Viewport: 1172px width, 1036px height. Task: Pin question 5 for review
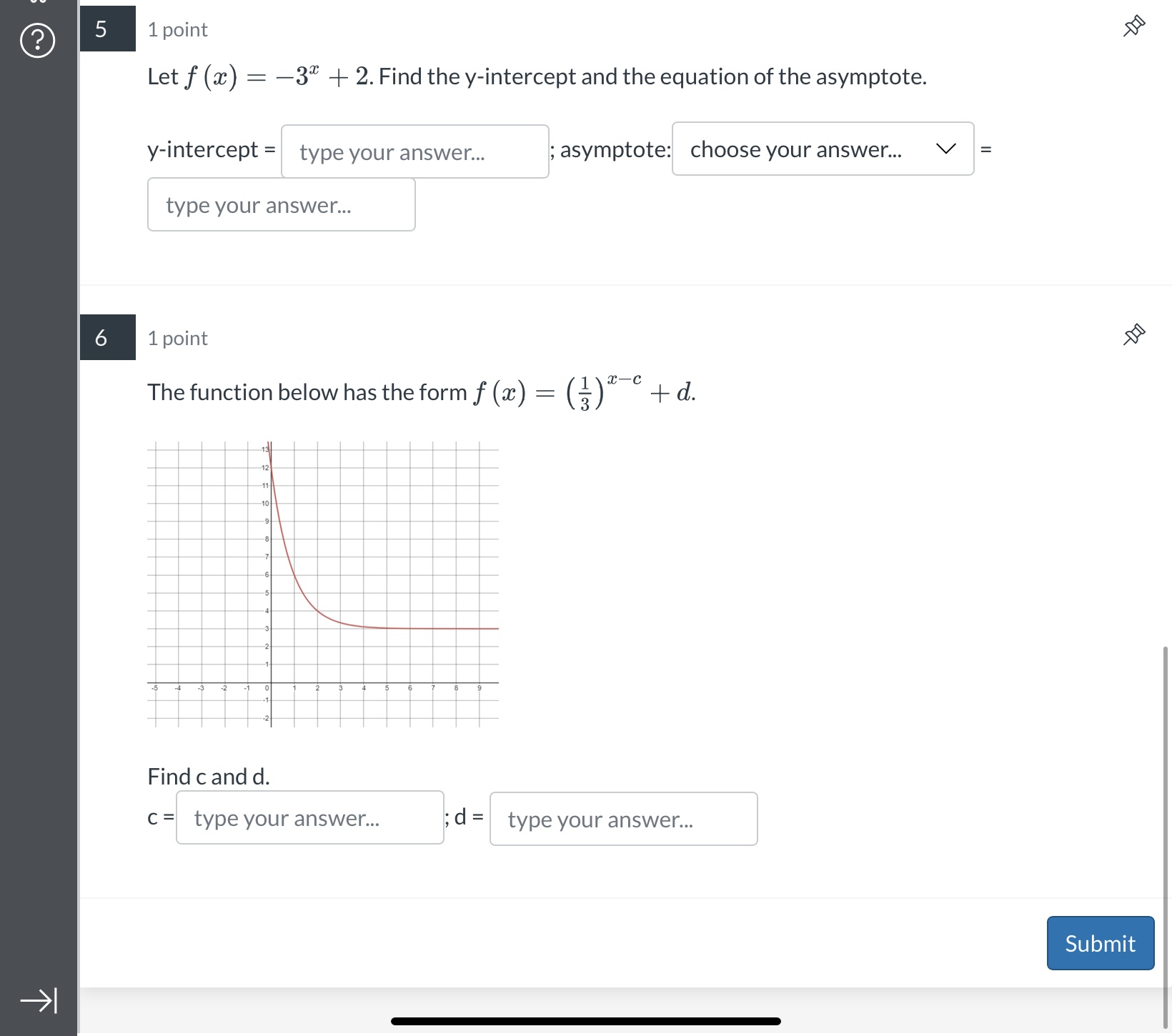point(1133,25)
